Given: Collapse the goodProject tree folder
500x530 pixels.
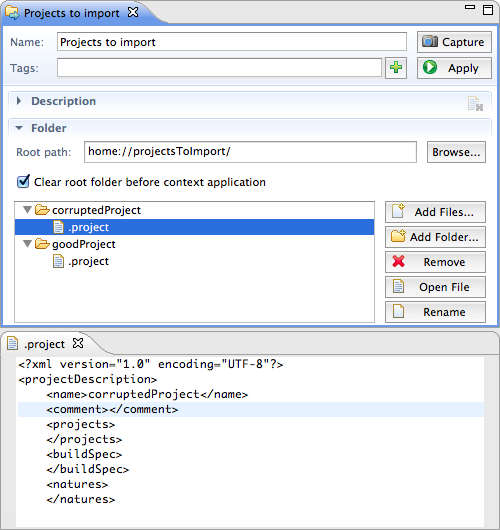Looking at the screenshot, I should point(27,244).
